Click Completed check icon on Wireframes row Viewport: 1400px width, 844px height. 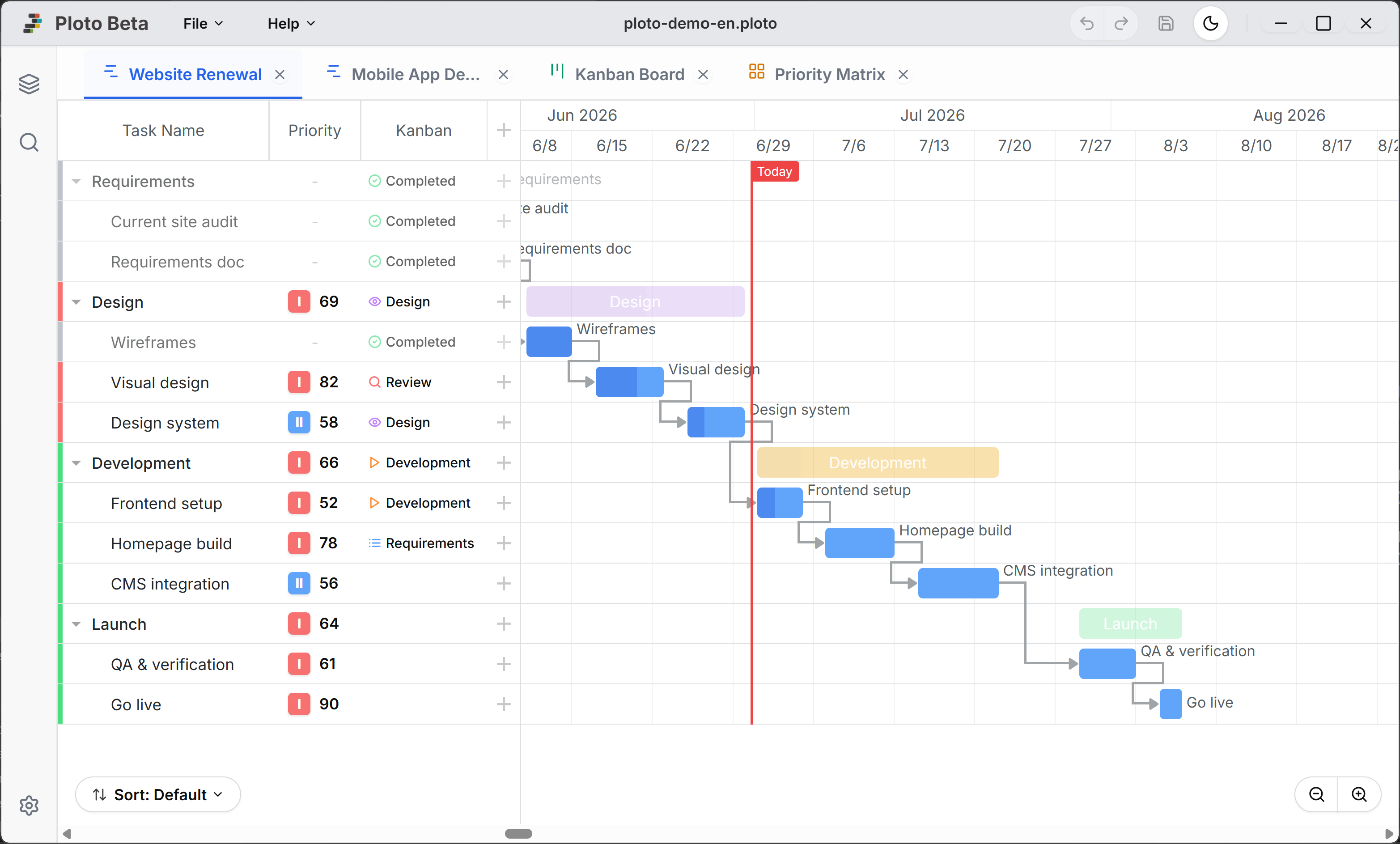374,342
